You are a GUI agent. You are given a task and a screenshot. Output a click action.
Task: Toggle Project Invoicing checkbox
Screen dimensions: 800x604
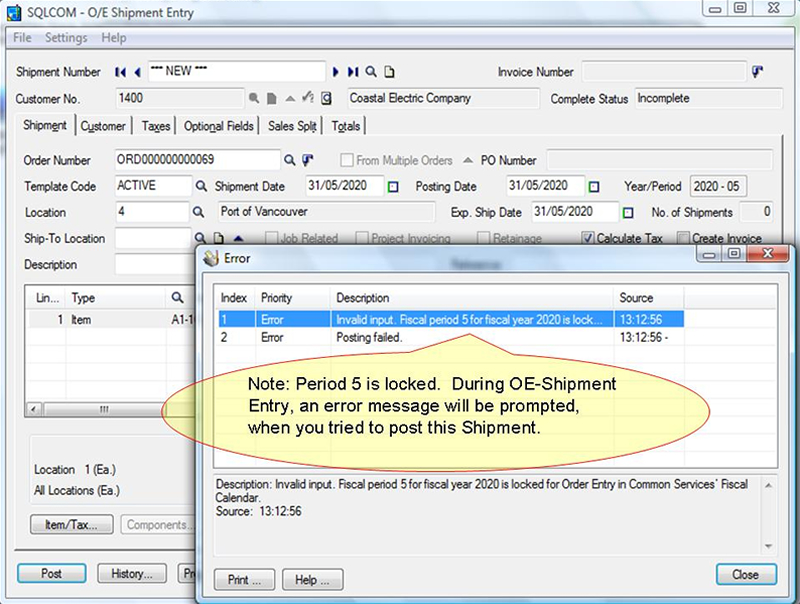[362, 238]
